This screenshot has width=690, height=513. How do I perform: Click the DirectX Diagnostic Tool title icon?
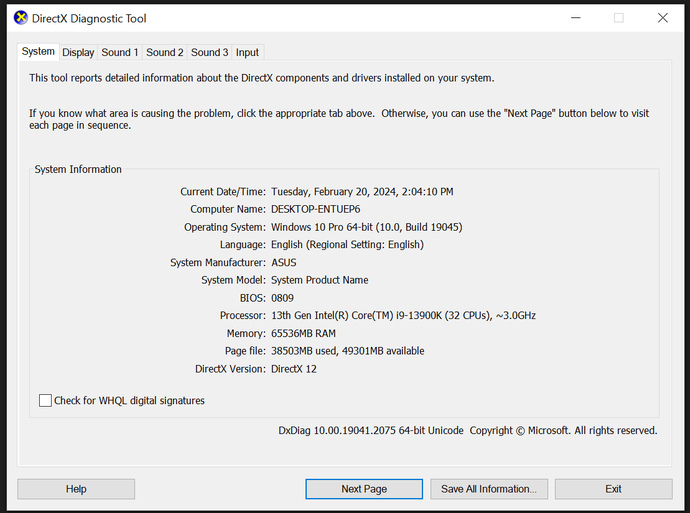21,18
